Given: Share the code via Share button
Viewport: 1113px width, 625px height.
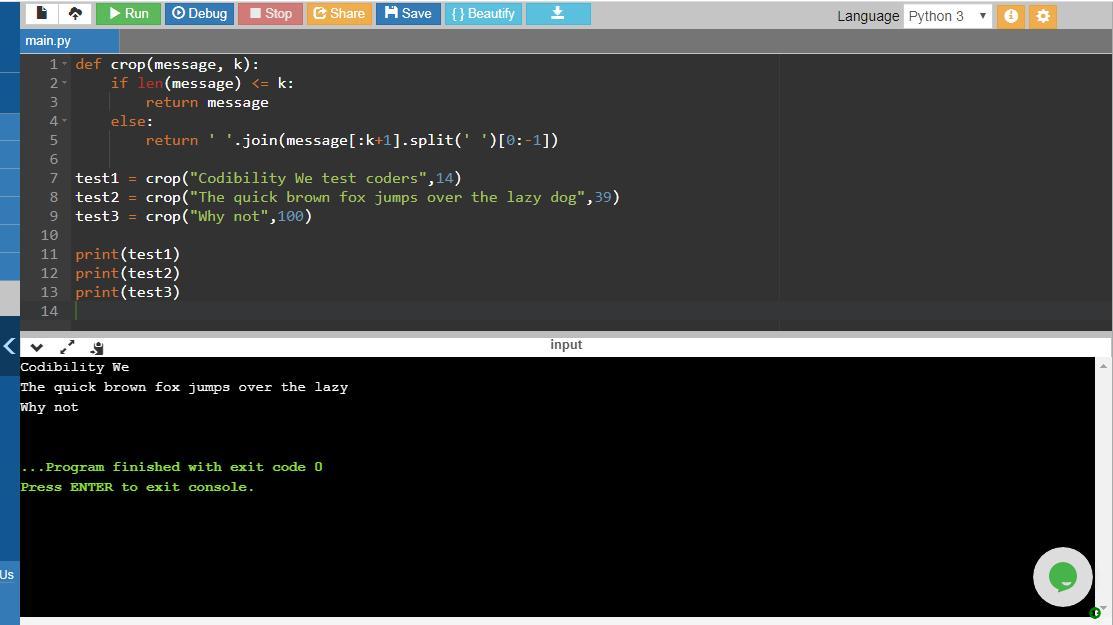Looking at the screenshot, I should [339, 14].
